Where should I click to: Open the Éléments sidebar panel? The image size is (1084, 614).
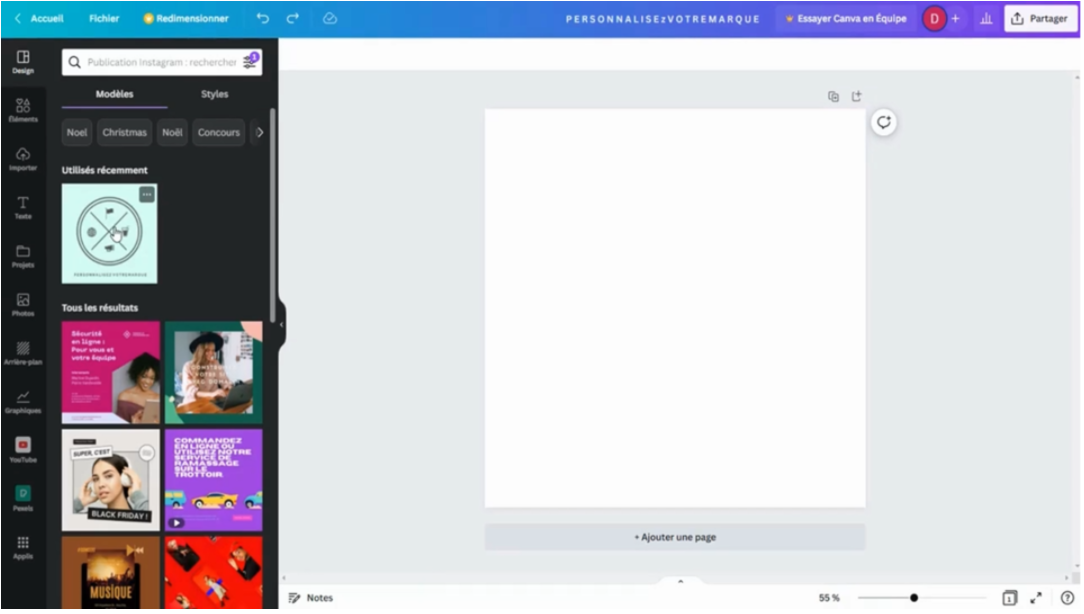22,109
